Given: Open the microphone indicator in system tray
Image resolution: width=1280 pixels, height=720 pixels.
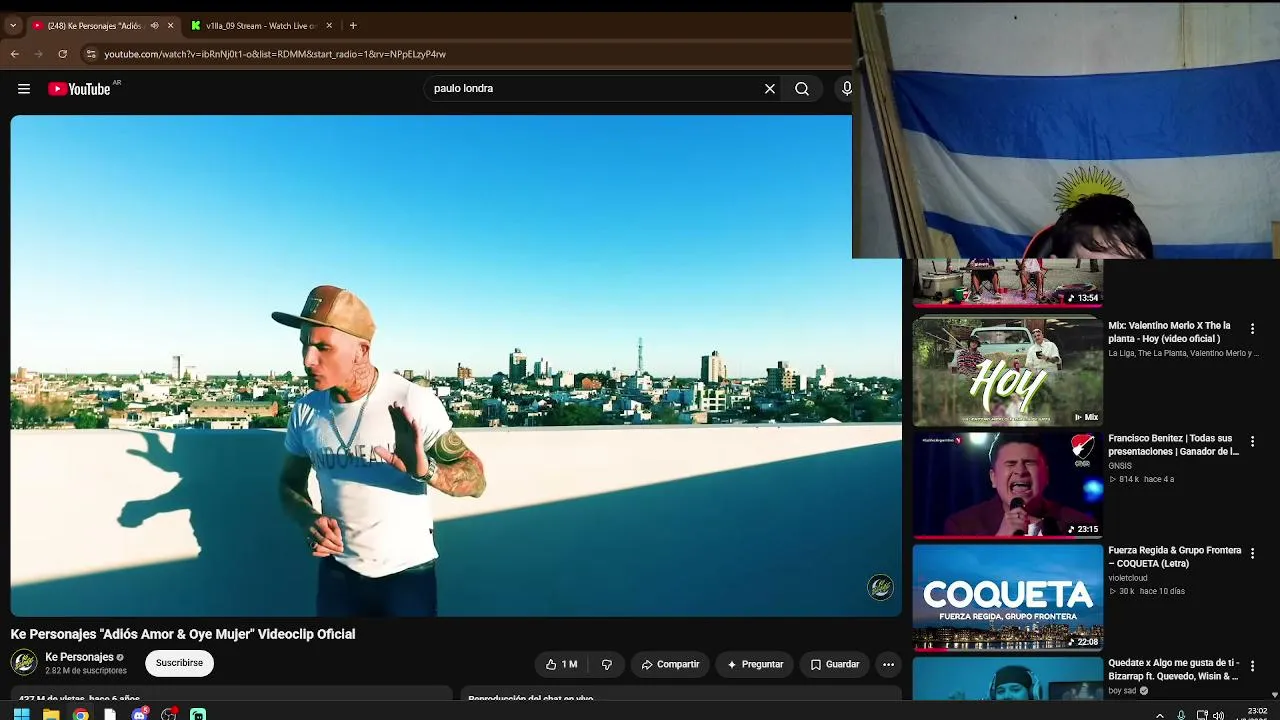Looking at the screenshot, I should click(x=1181, y=715).
